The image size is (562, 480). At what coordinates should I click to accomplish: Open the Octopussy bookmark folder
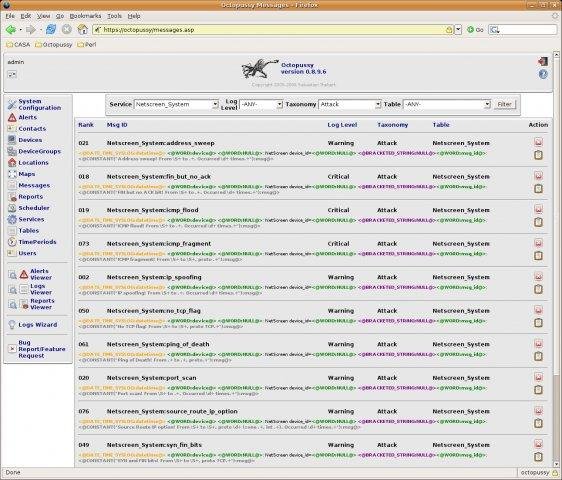click(54, 45)
